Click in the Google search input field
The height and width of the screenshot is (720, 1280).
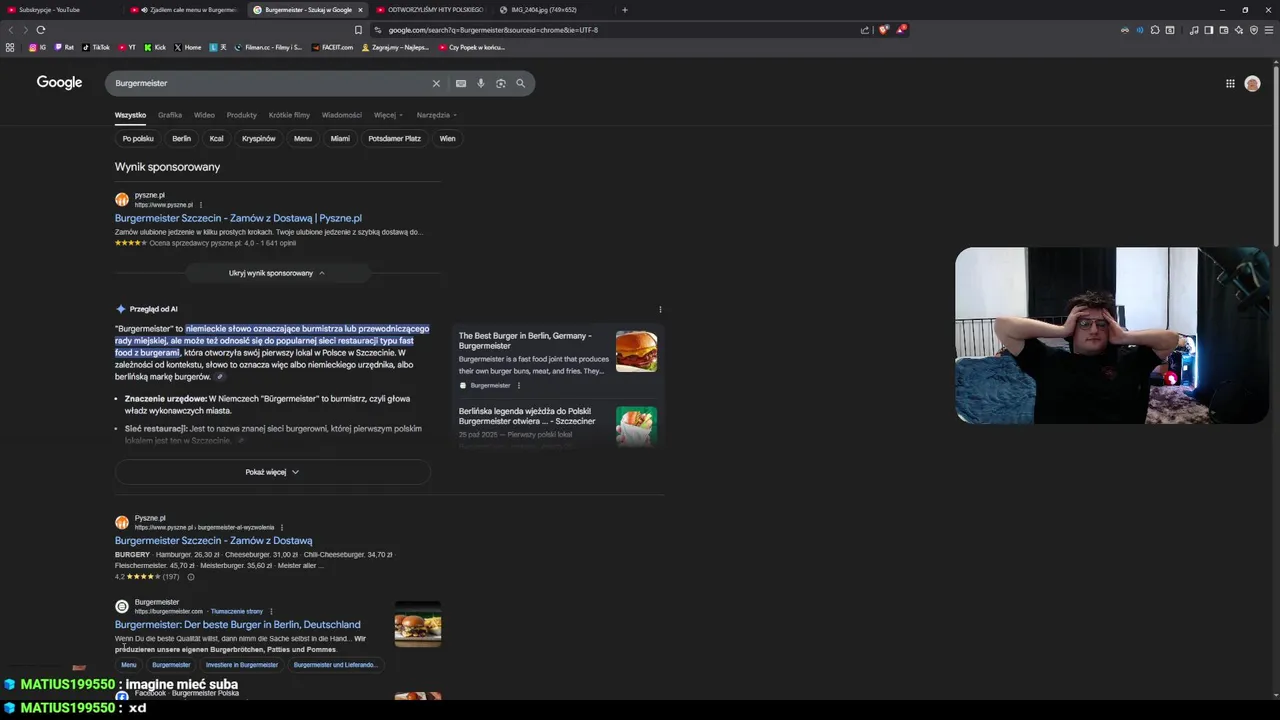point(270,83)
